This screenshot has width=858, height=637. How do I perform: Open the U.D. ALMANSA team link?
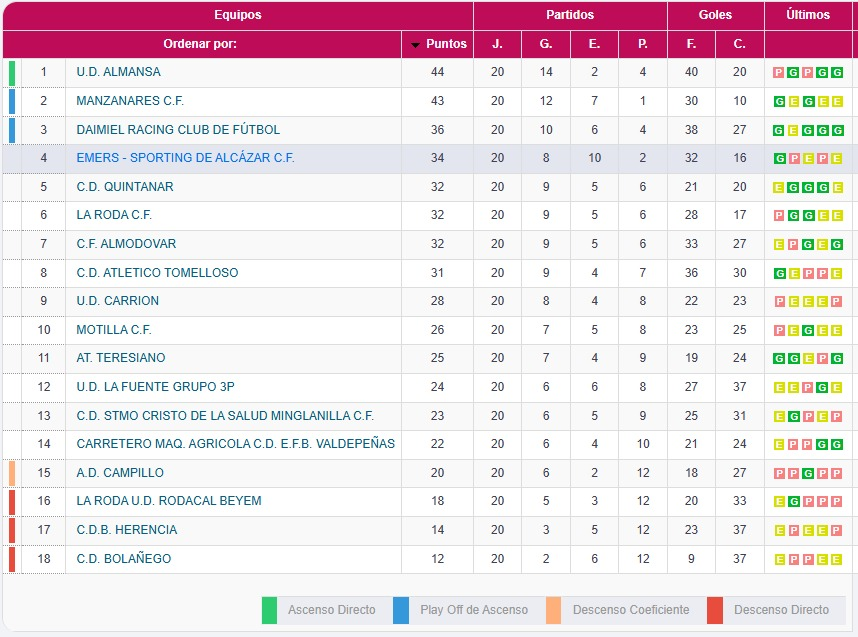pos(118,72)
